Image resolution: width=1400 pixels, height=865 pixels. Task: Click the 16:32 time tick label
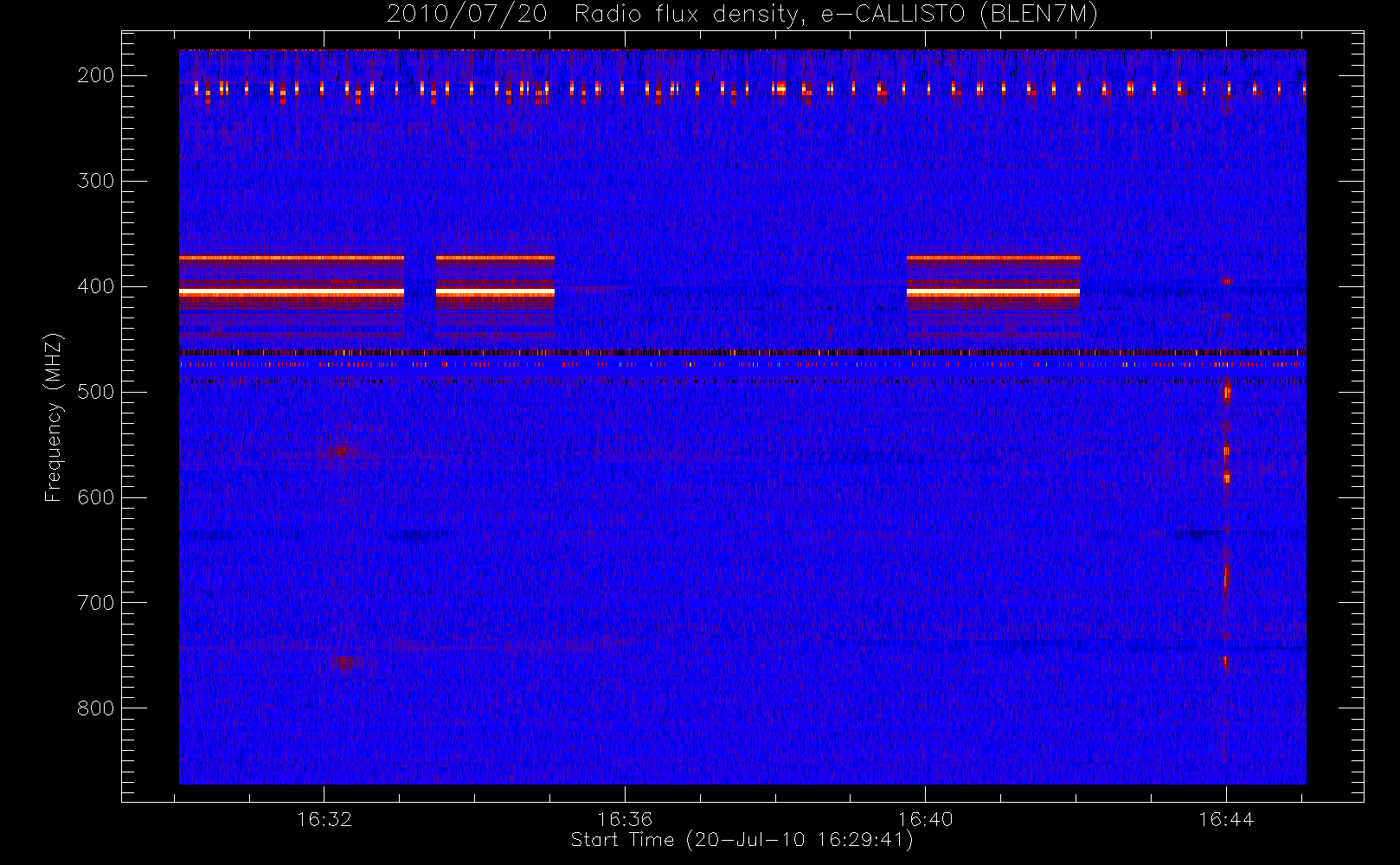(x=324, y=819)
